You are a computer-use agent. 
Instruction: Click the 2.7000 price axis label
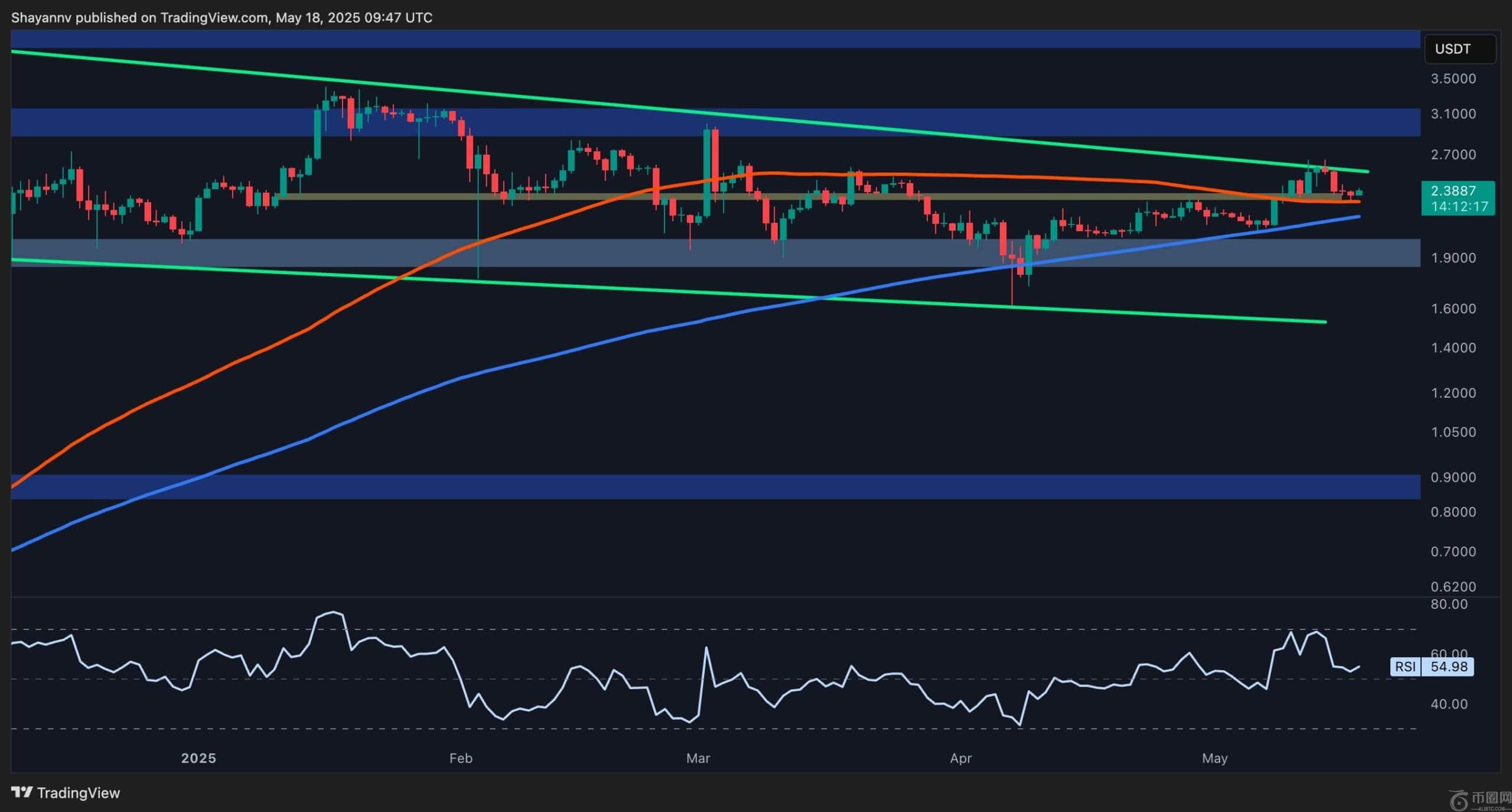point(1453,154)
